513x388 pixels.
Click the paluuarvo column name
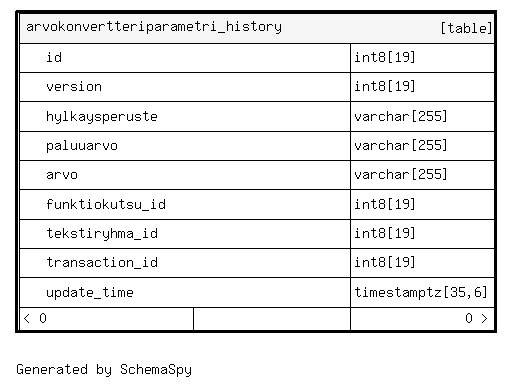tap(82, 146)
